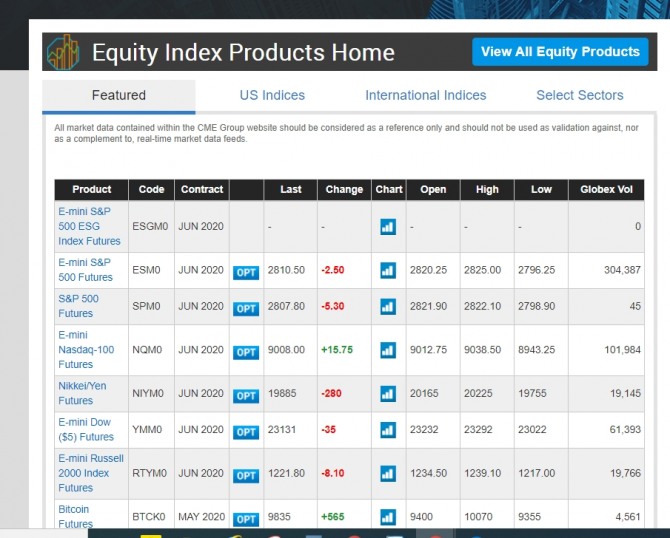The image size is (670, 538).
Task: Click OPT button in YMM0 row
Action: coord(246,432)
